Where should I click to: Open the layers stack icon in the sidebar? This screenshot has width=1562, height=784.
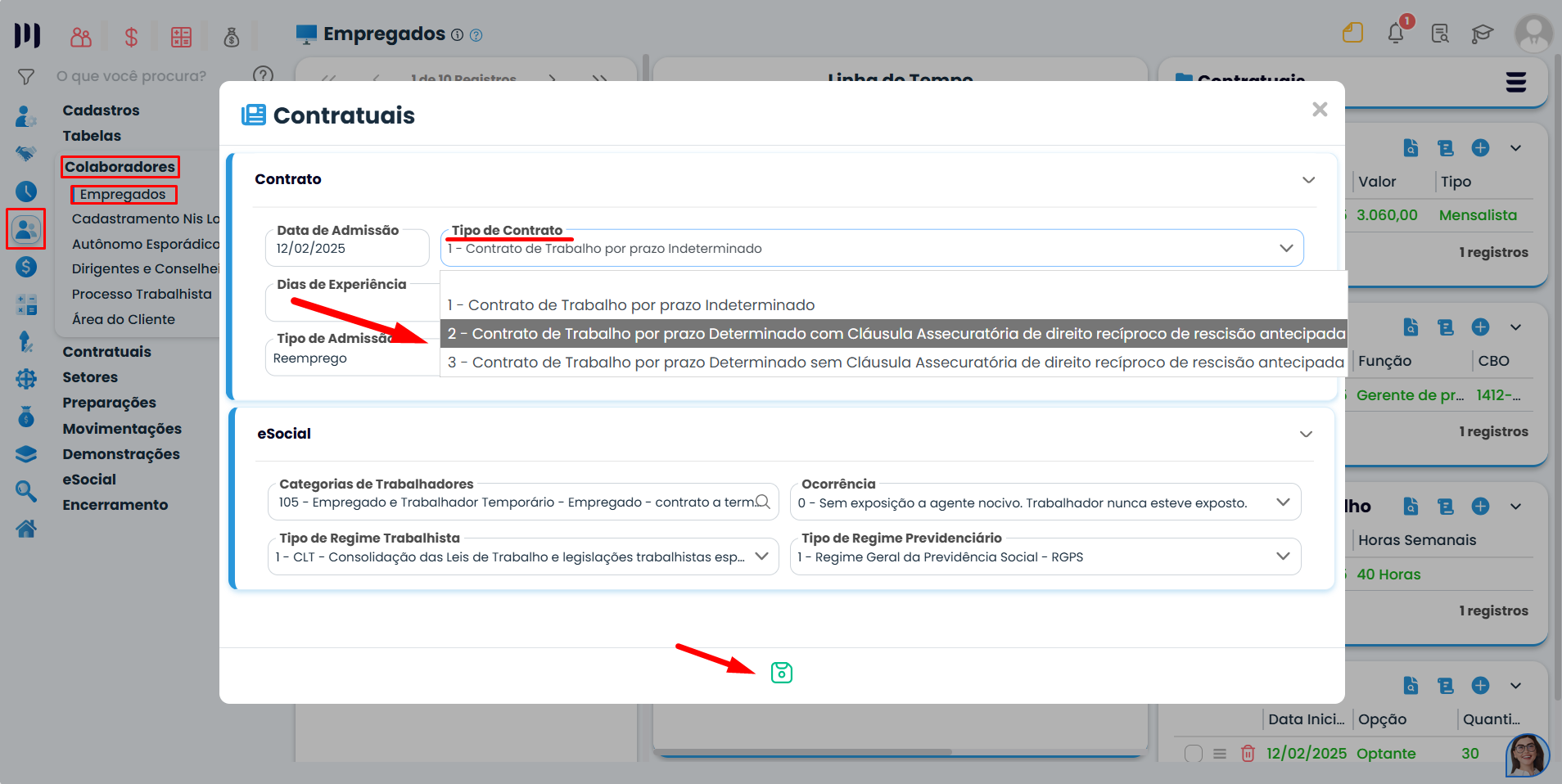point(26,454)
